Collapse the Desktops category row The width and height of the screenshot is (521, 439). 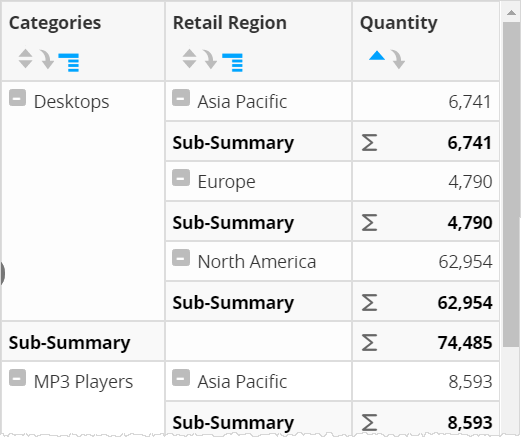[17, 98]
